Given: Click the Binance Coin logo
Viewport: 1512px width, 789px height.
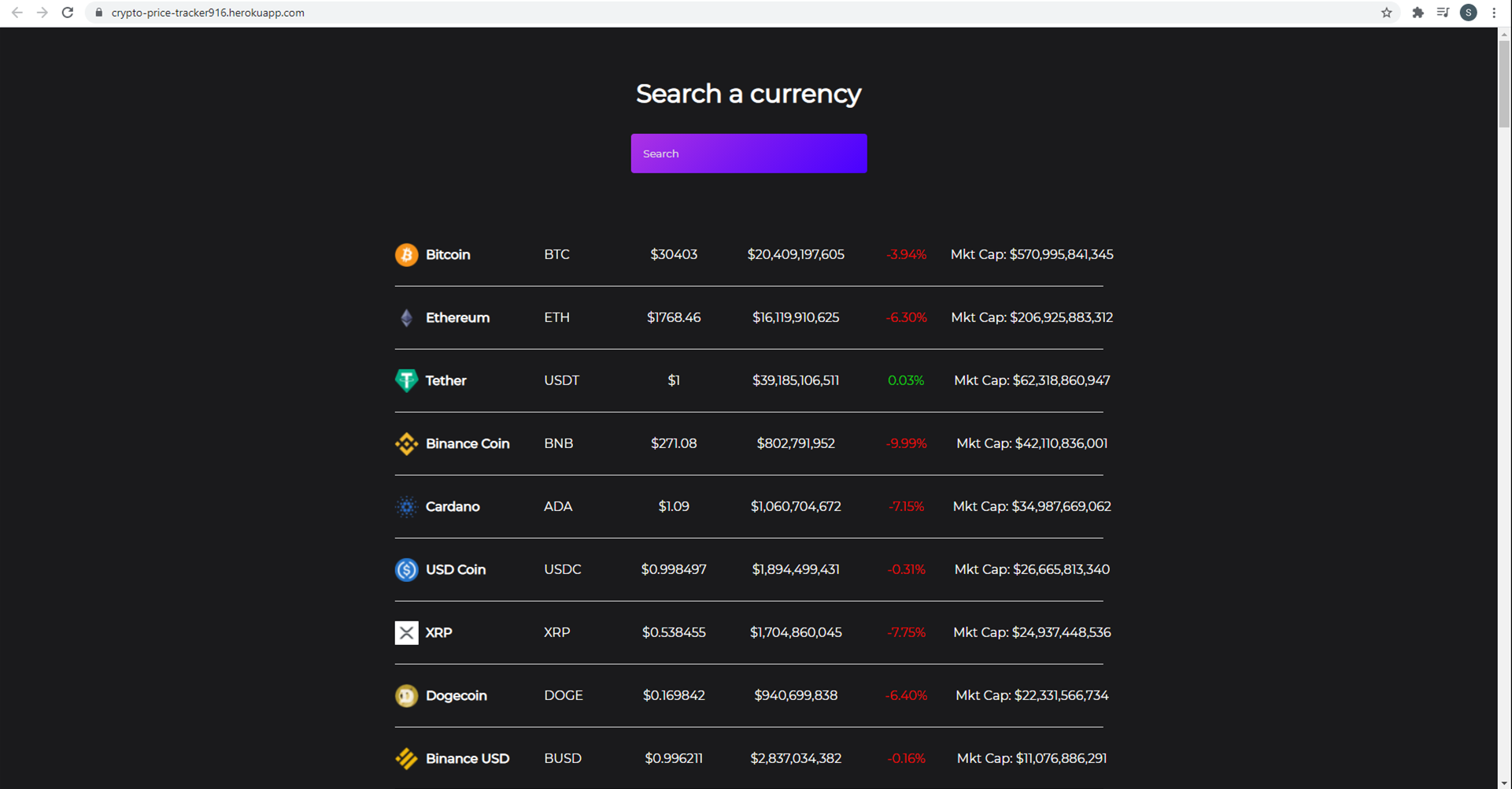Looking at the screenshot, I should pos(406,443).
